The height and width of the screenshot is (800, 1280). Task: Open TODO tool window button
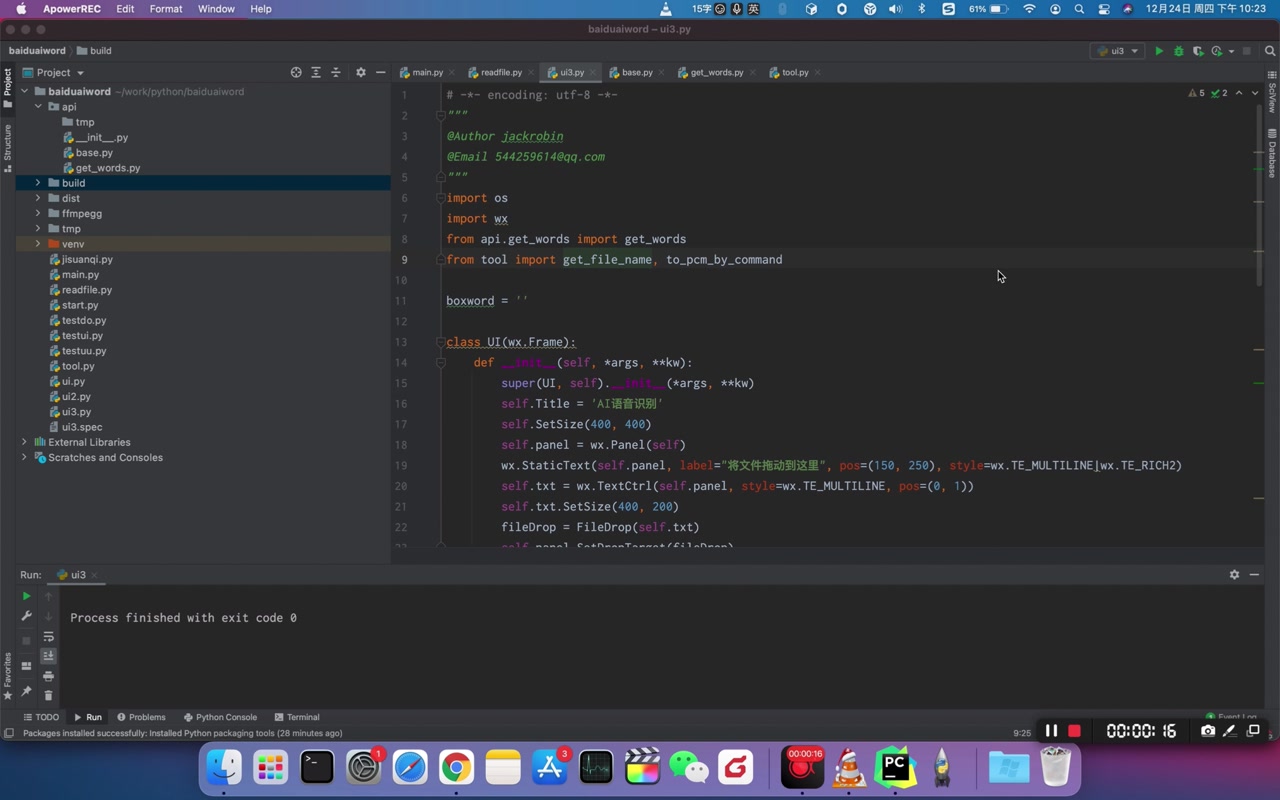41,717
